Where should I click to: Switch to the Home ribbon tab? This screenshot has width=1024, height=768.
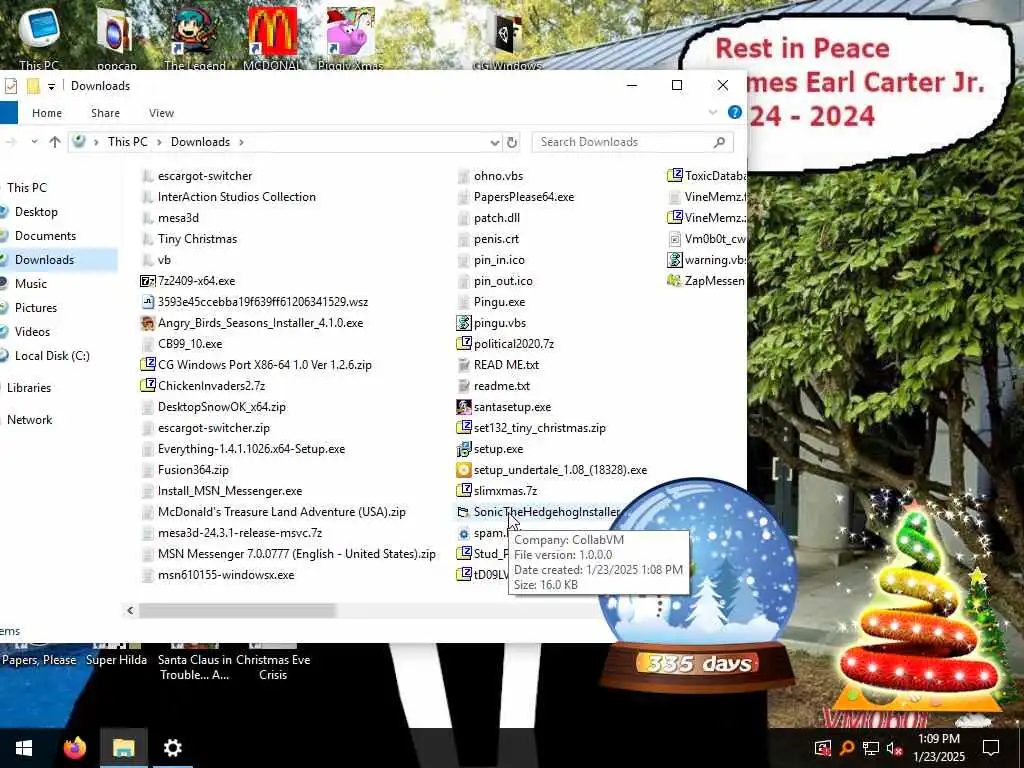tap(47, 113)
